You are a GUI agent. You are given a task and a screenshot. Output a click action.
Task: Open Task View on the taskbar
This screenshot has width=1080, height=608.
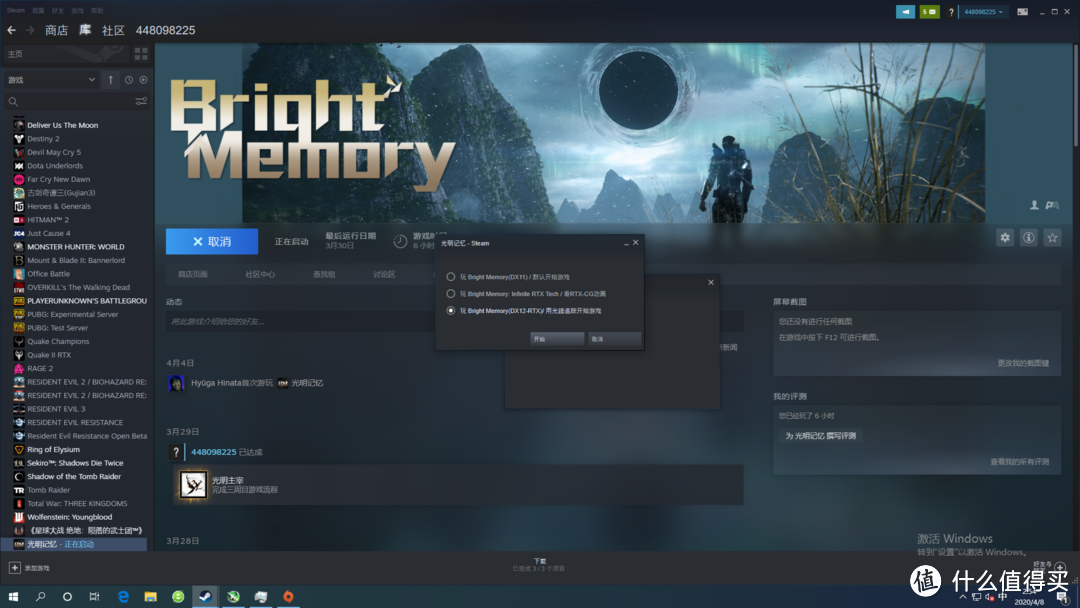(x=94, y=596)
